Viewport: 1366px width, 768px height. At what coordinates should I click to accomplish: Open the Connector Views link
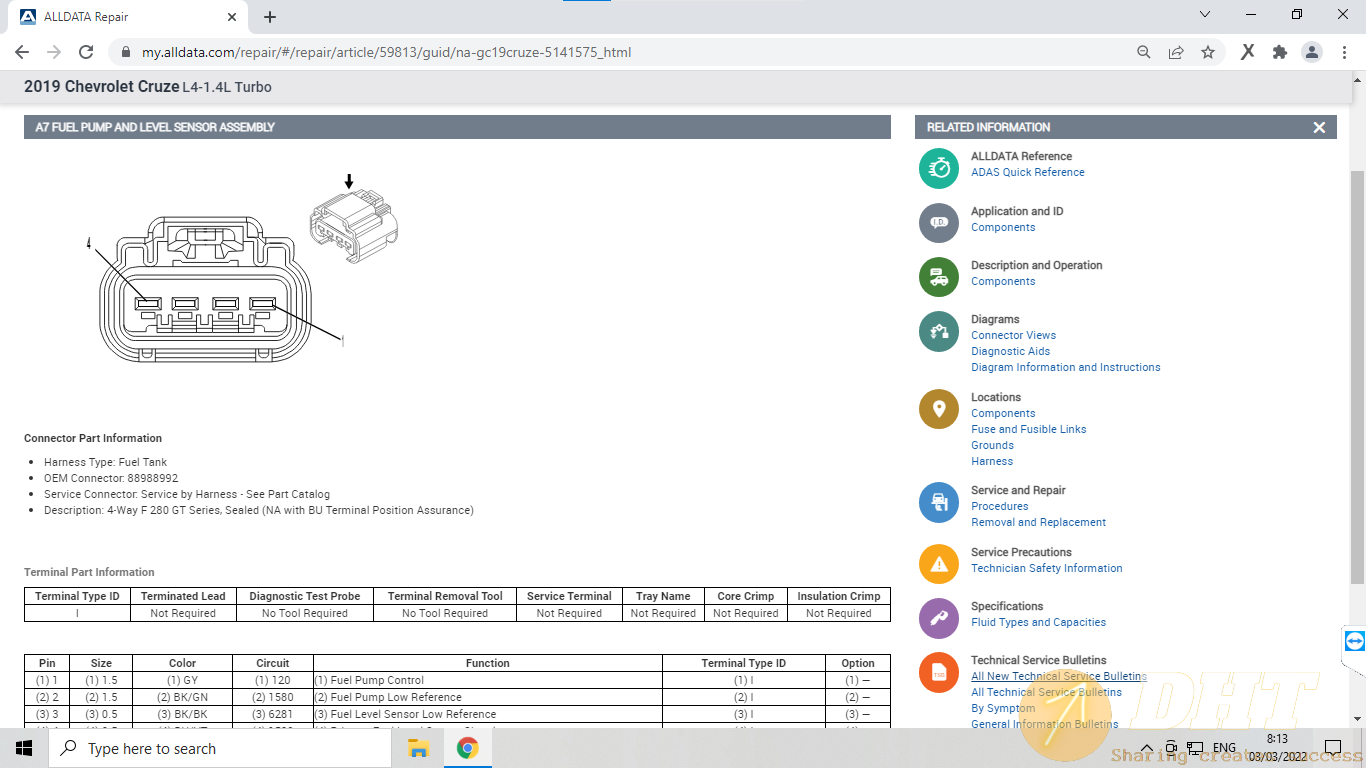point(1013,335)
